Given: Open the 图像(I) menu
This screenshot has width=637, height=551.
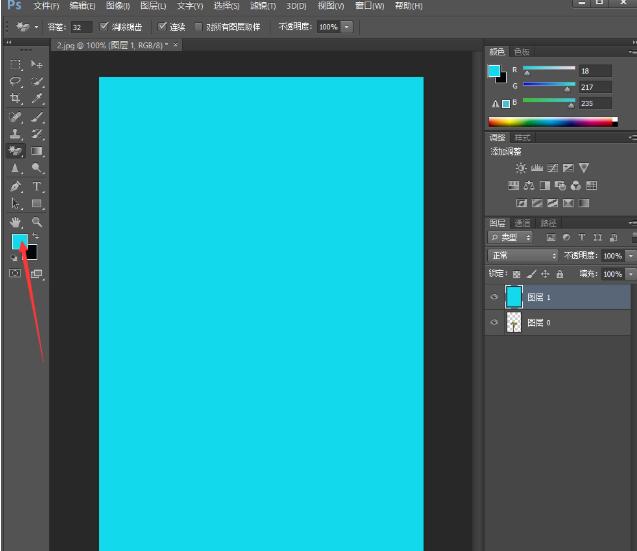Looking at the screenshot, I should point(117,6).
